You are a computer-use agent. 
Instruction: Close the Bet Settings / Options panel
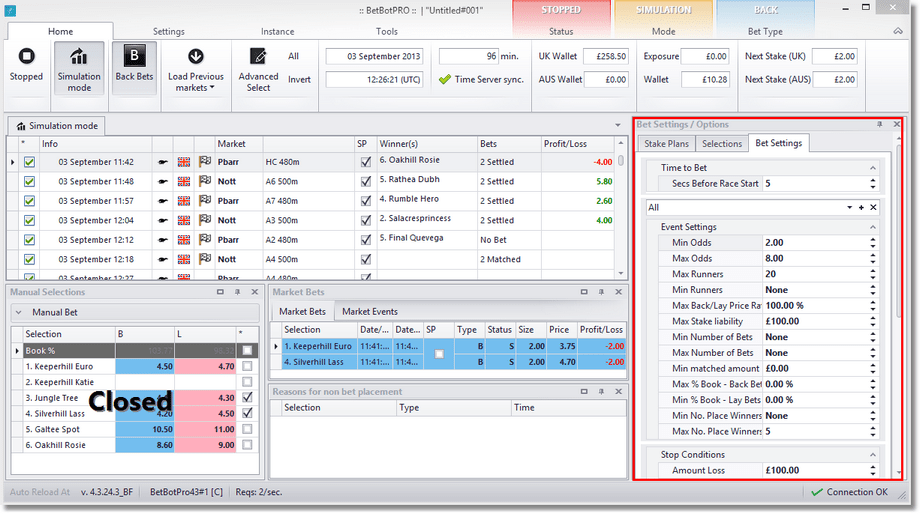[897, 124]
